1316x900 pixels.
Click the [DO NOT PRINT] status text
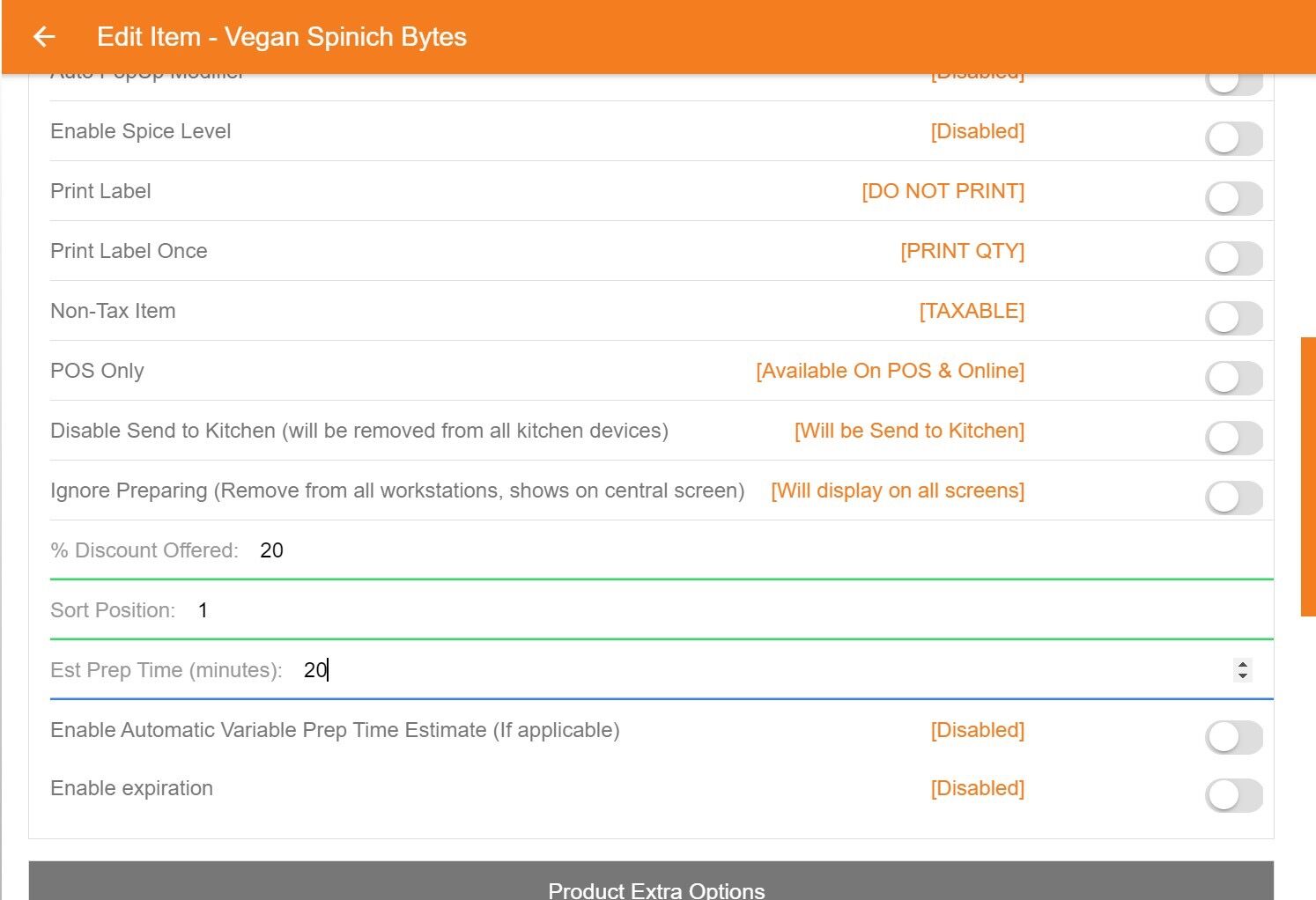coord(943,191)
